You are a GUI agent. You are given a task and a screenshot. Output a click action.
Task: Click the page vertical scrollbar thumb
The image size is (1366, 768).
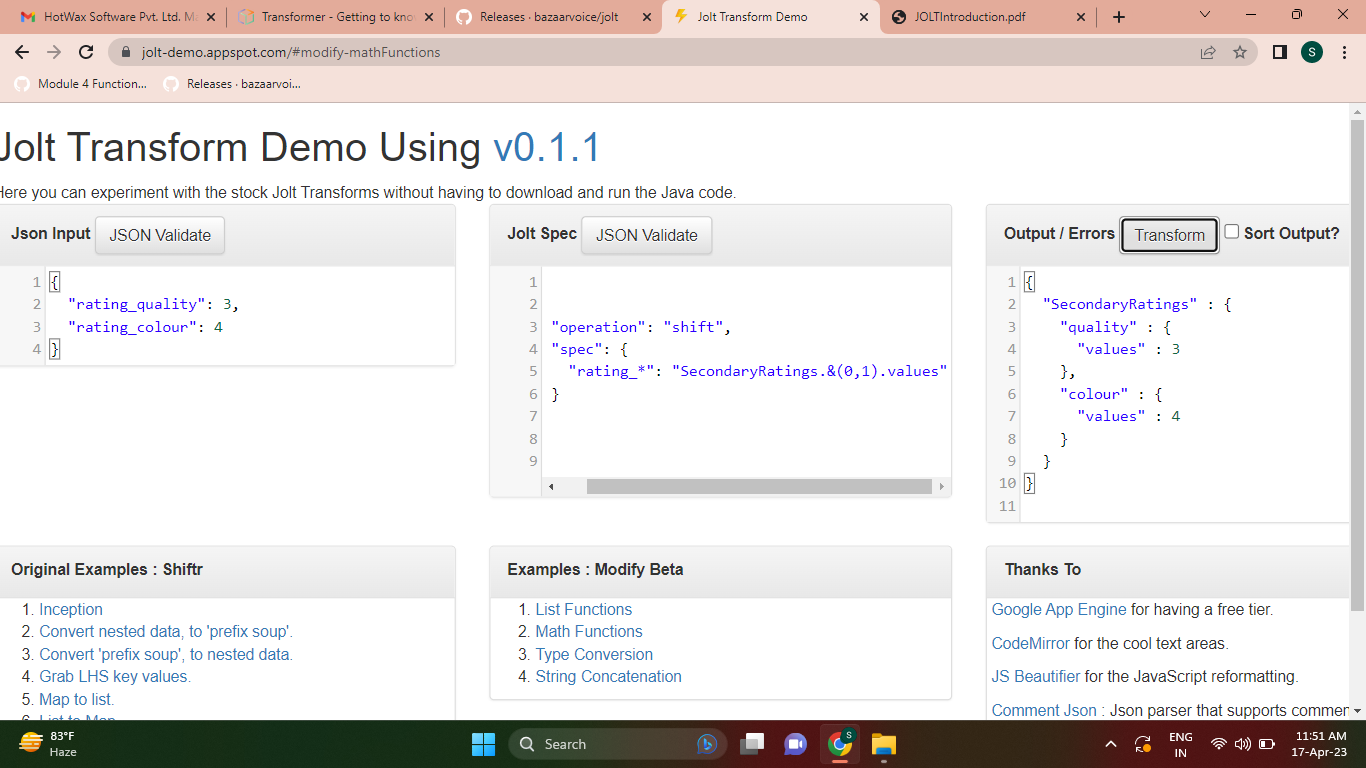pyautogui.click(x=1357, y=365)
